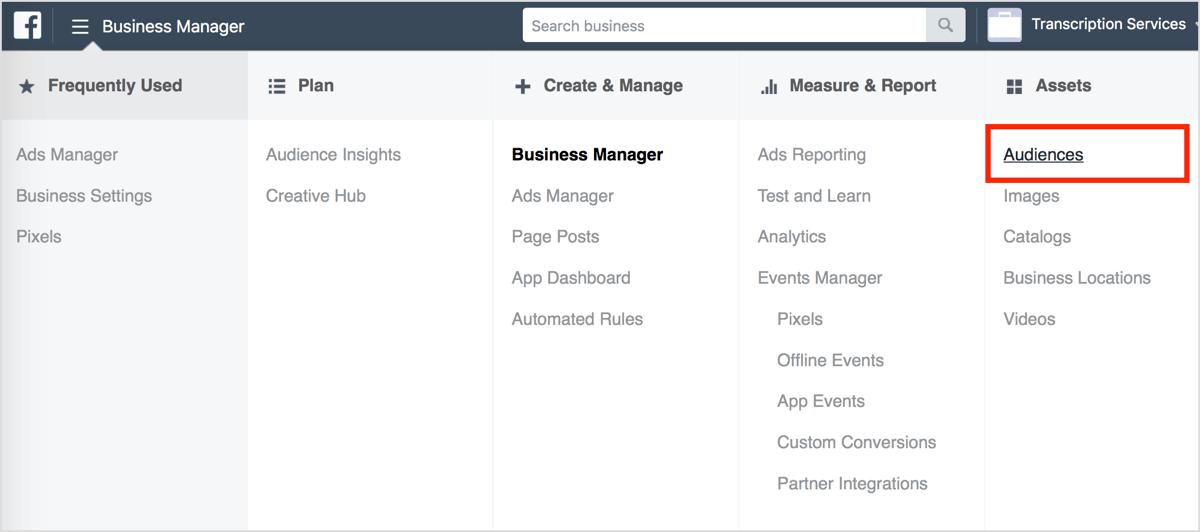This screenshot has width=1200, height=532.
Task: Open Creative Hub
Action: pos(315,196)
